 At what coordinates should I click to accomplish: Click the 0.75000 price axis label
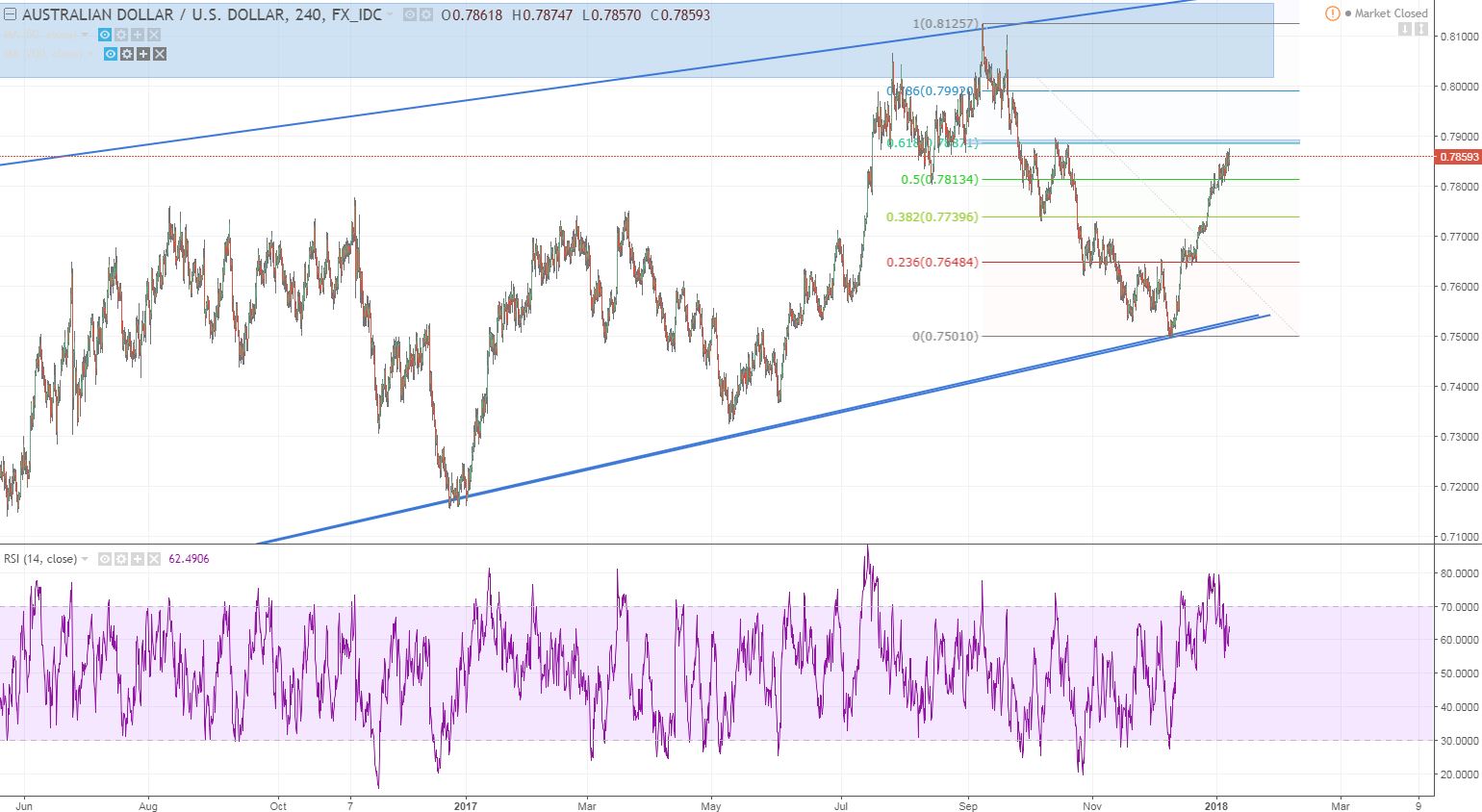pos(1460,337)
